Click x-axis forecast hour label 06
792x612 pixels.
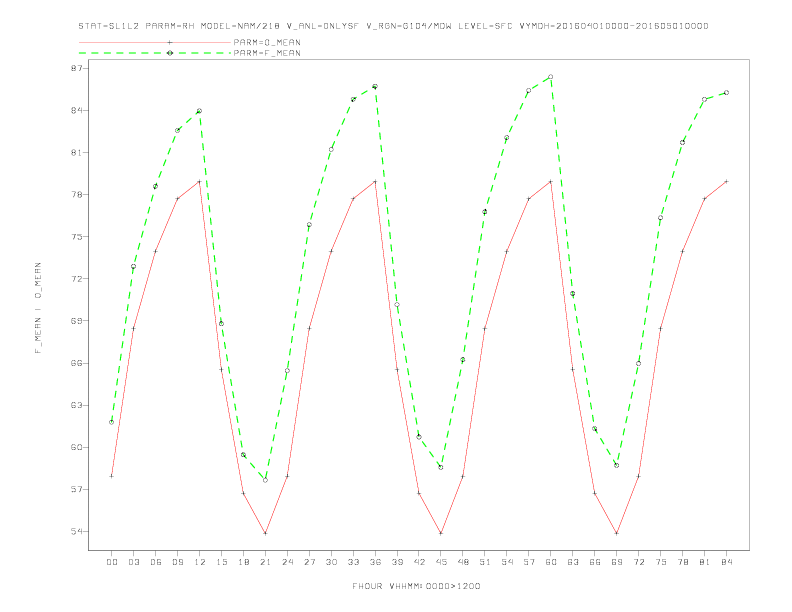tap(156, 562)
